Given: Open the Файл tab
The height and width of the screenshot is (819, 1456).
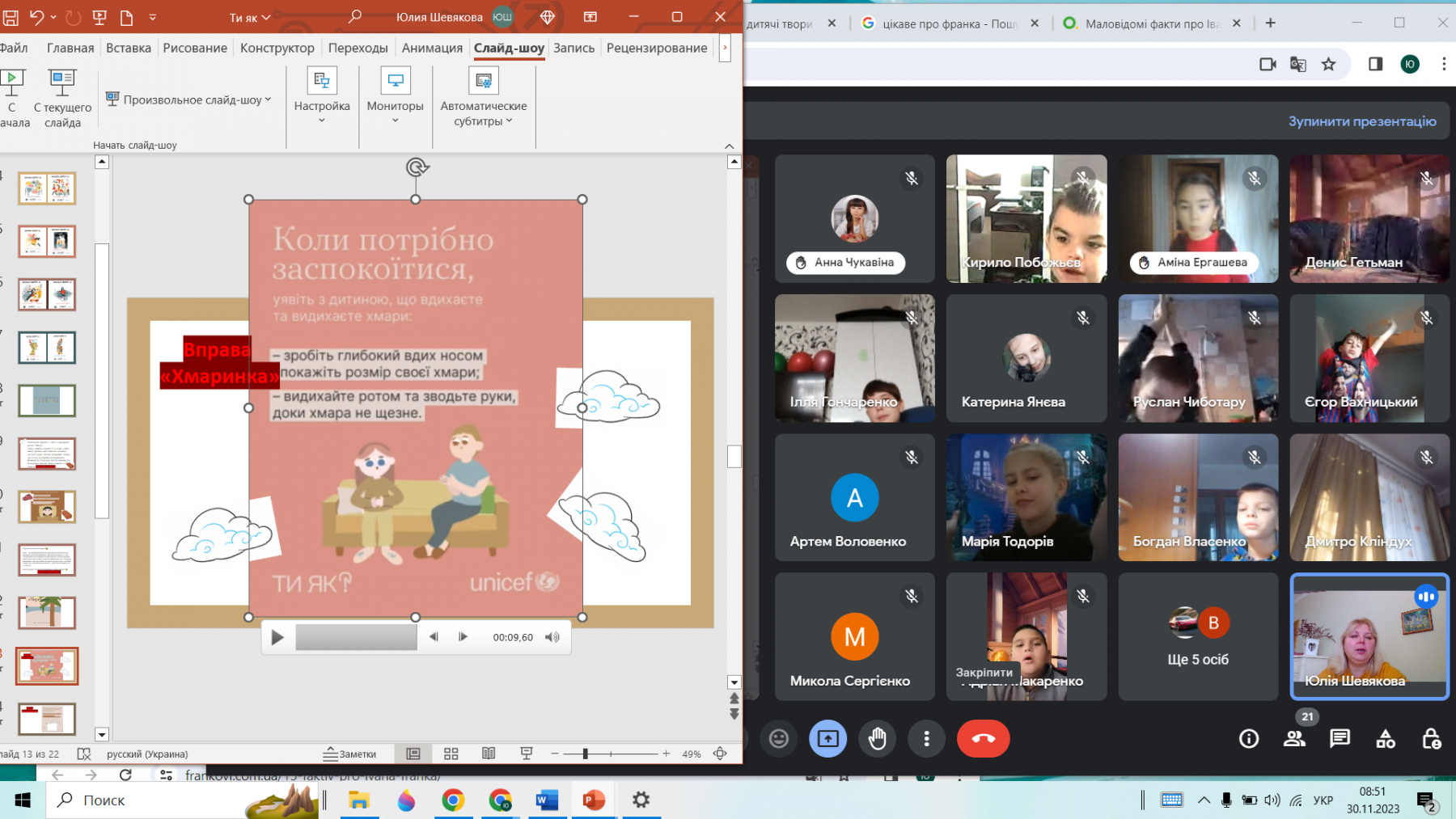Looking at the screenshot, I should [14, 48].
